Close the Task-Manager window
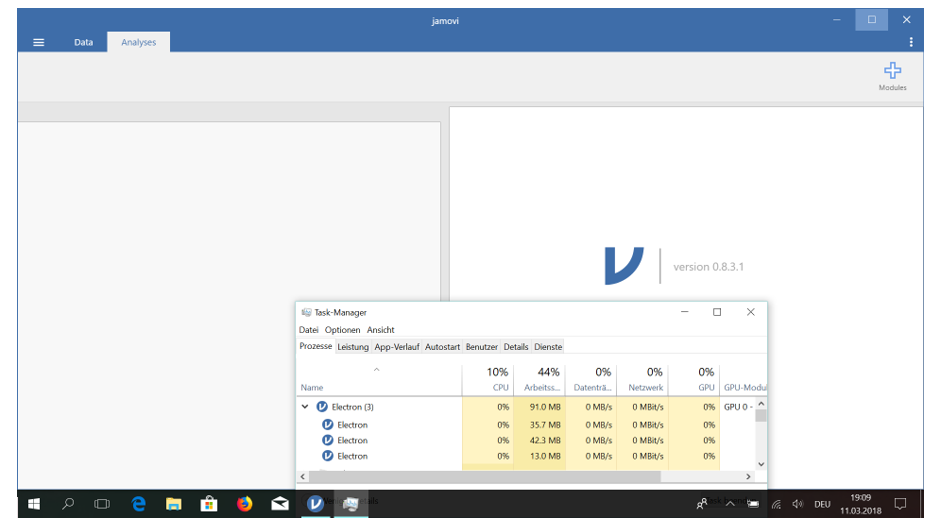929x523 pixels. (751, 312)
